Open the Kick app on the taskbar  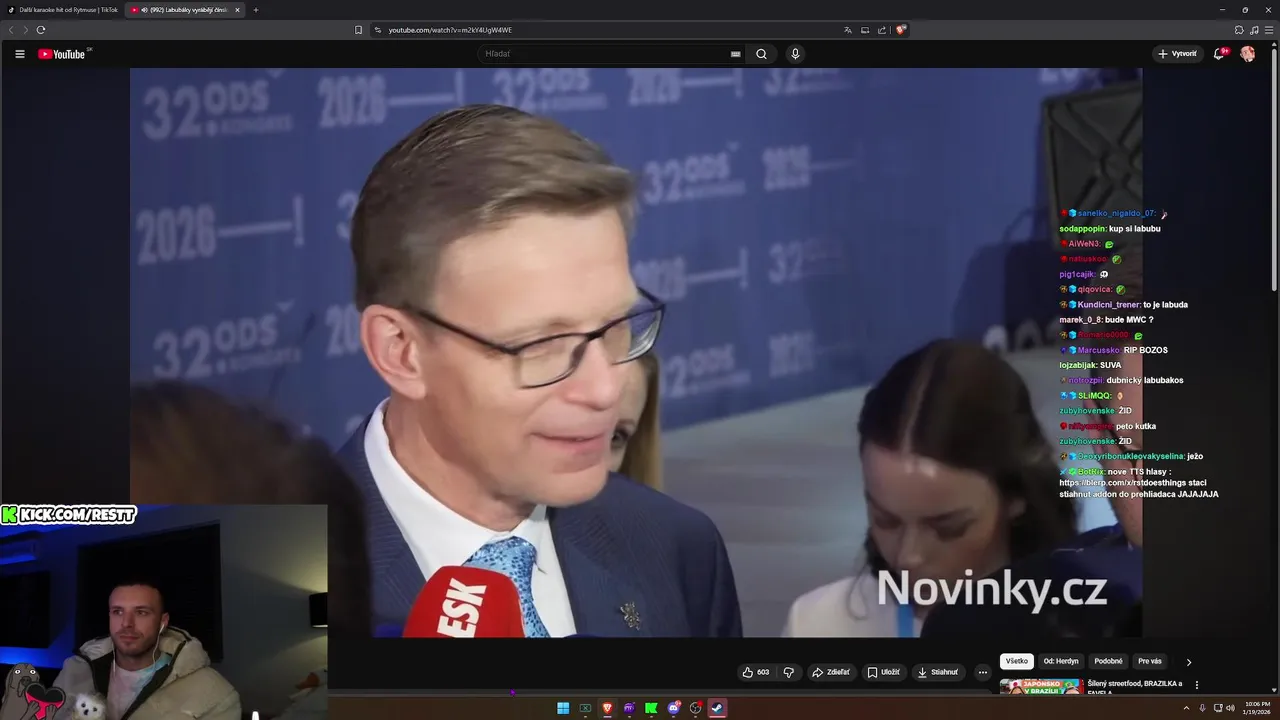(651, 708)
